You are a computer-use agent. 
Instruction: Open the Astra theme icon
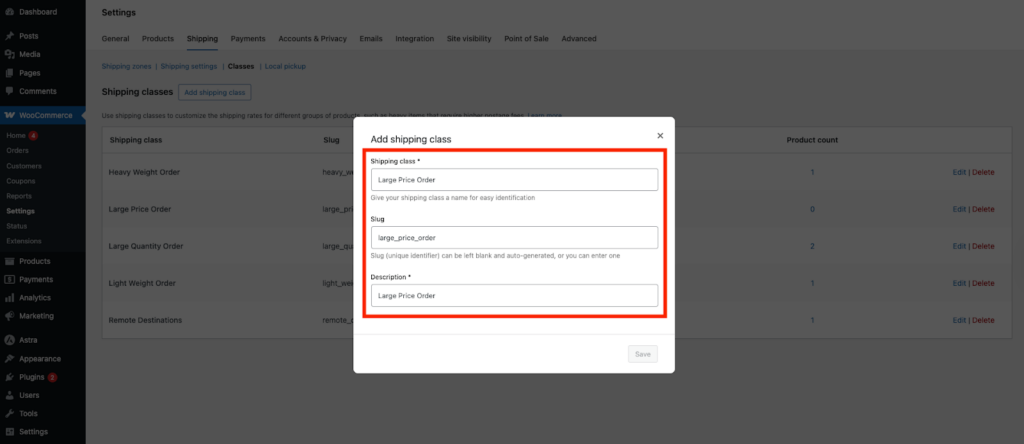point(10,340)
